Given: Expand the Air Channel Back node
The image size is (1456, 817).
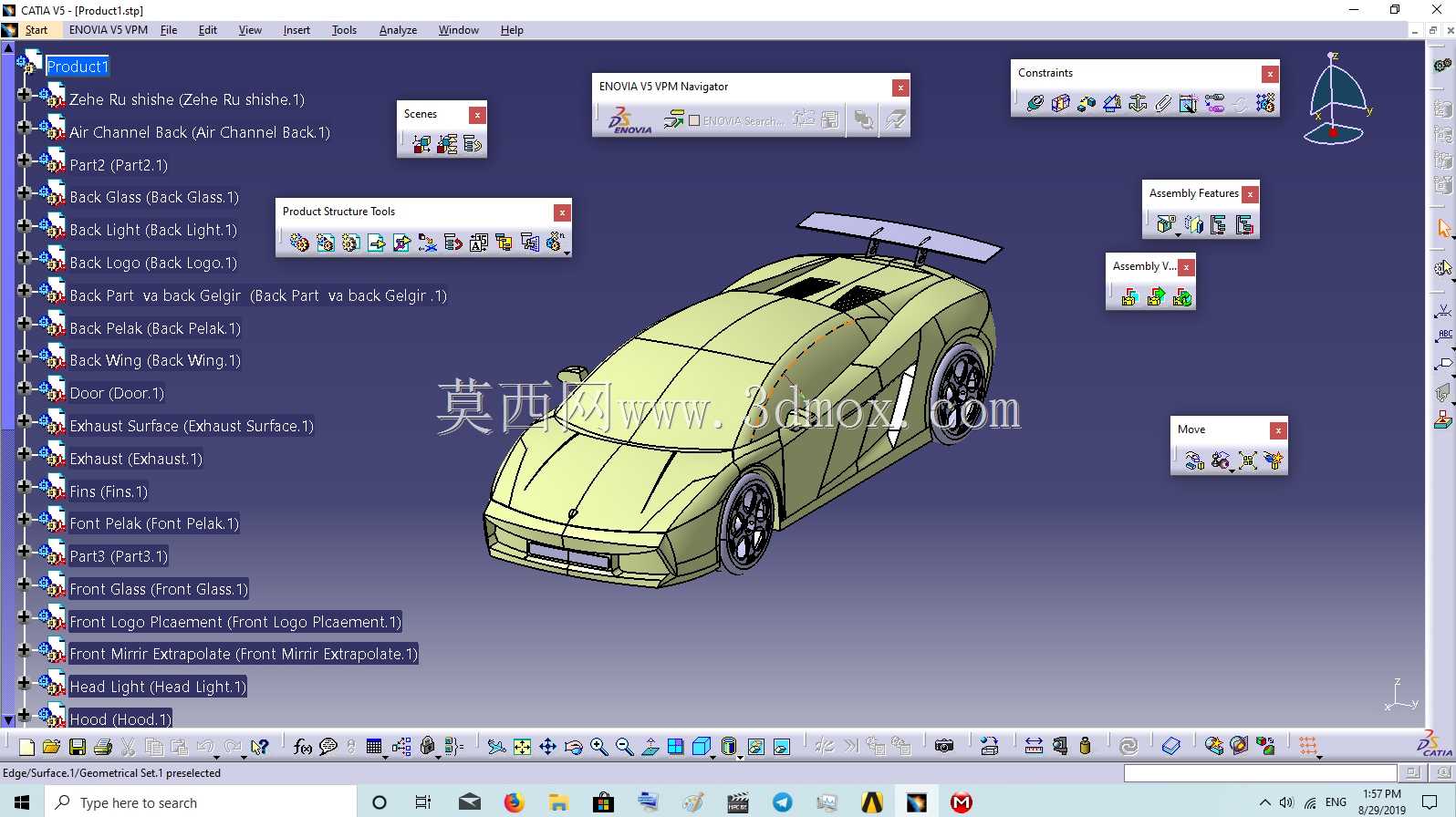Looking at the screenshot, I should [24, 127].
